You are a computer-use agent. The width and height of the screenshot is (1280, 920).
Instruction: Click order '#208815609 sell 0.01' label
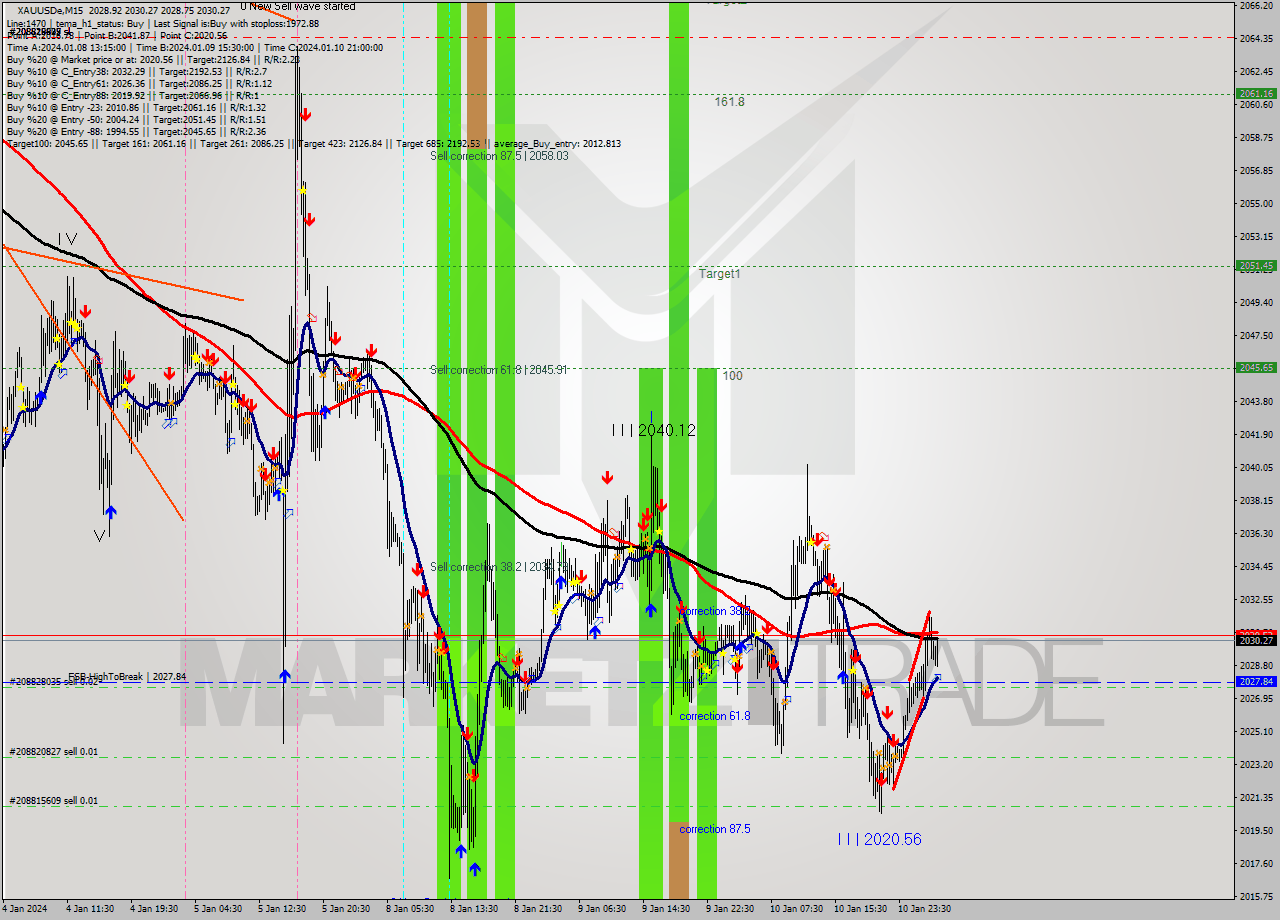(x=54, y=801)
